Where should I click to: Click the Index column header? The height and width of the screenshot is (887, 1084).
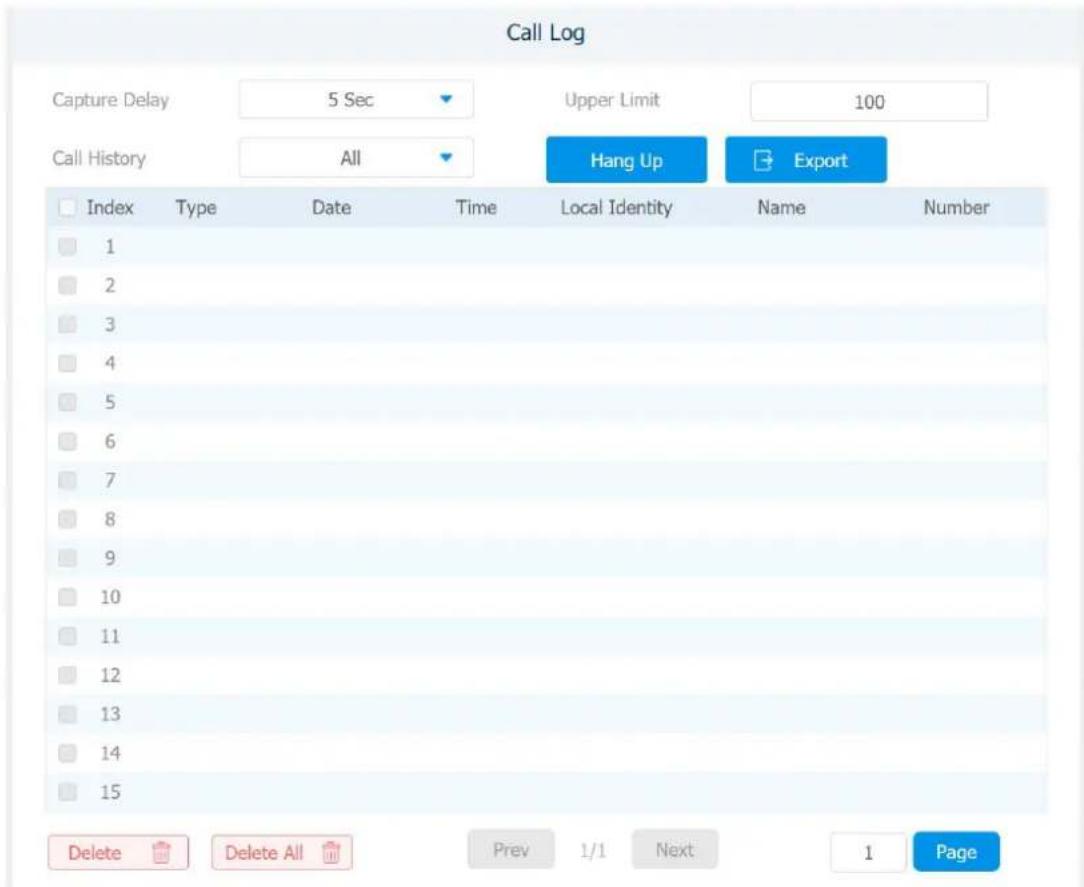point(110,207)
